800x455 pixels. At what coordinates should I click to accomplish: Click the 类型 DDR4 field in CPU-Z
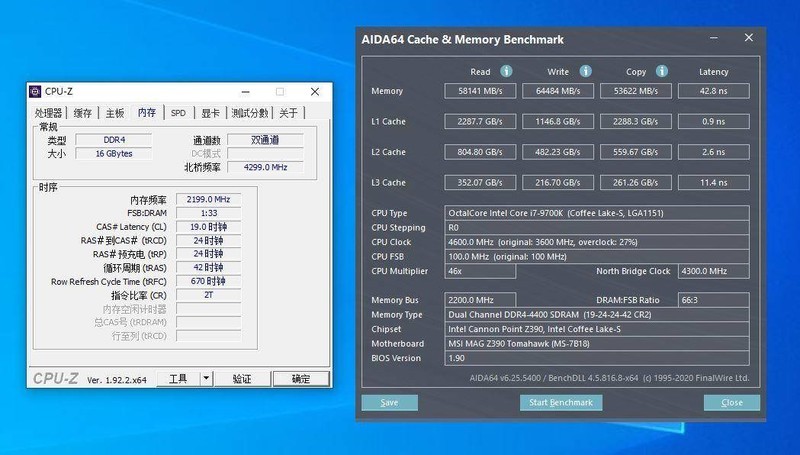coord(114,140)
